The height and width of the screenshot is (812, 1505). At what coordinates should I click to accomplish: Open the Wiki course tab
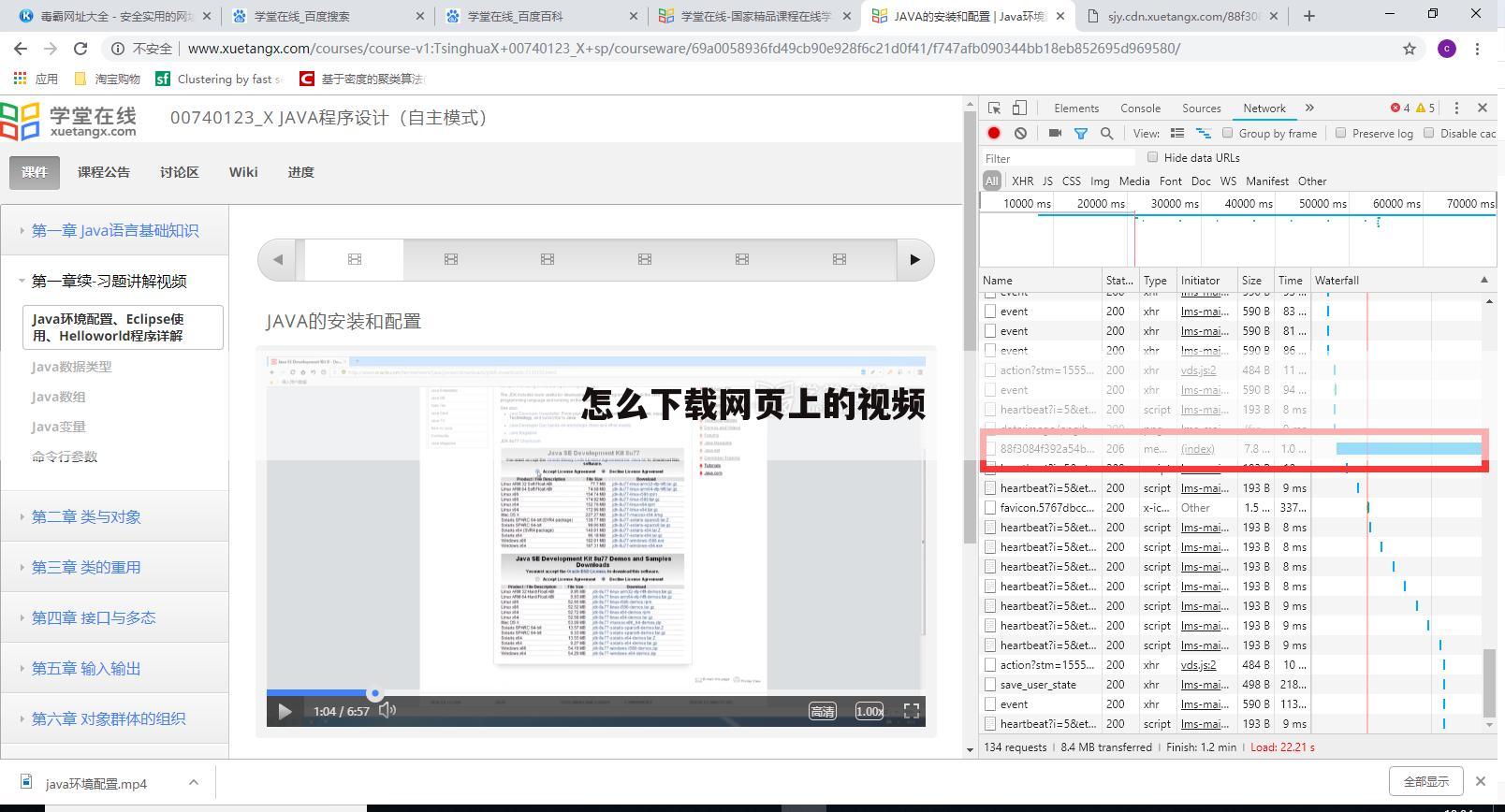click(243, 172)
